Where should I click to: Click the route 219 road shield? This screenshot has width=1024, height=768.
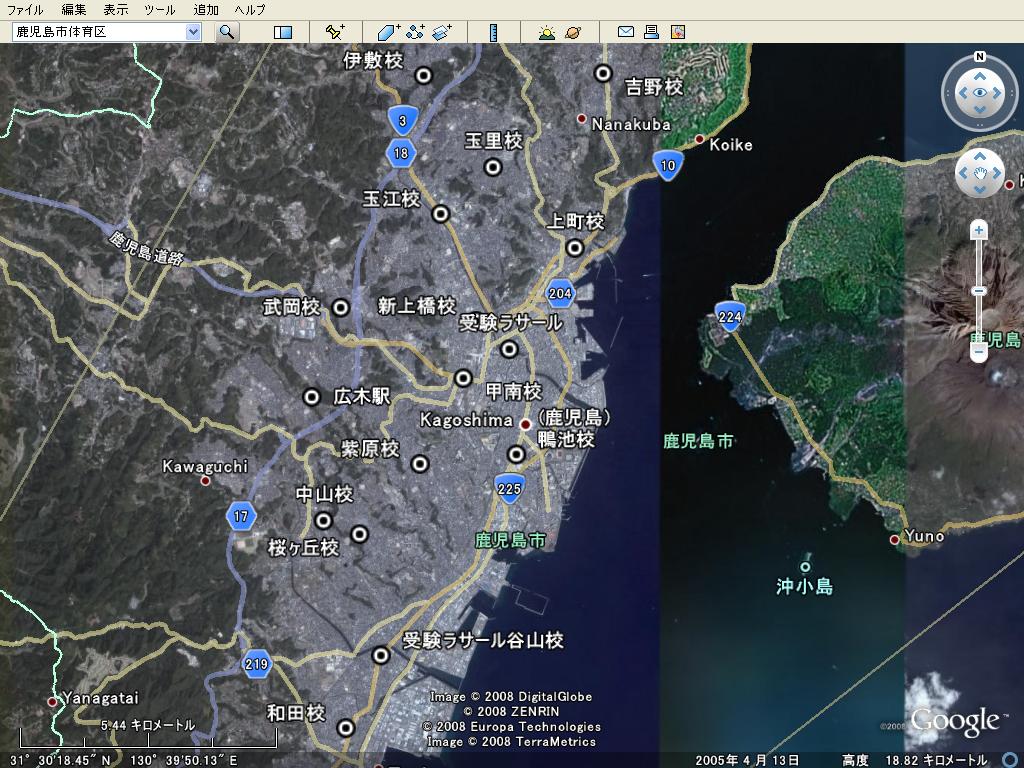point(256,664)
